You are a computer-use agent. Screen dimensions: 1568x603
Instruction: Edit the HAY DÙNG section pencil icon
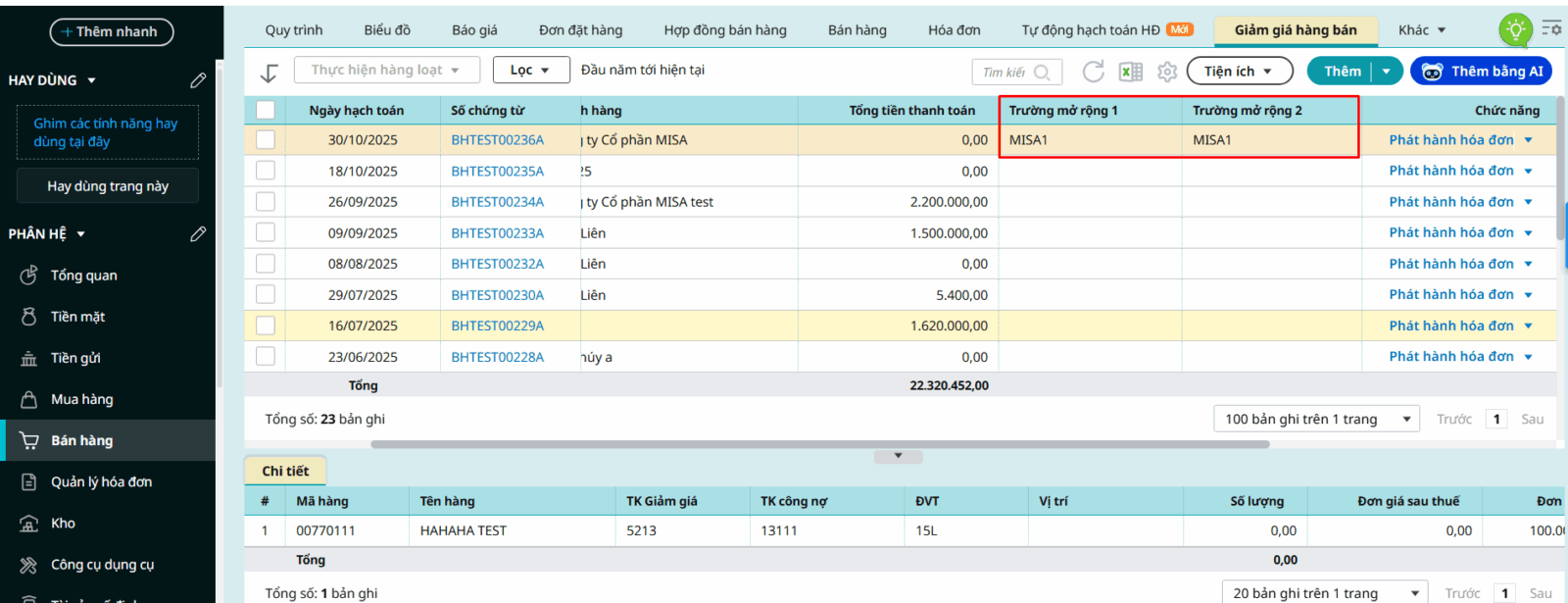(x=198, y=80)
